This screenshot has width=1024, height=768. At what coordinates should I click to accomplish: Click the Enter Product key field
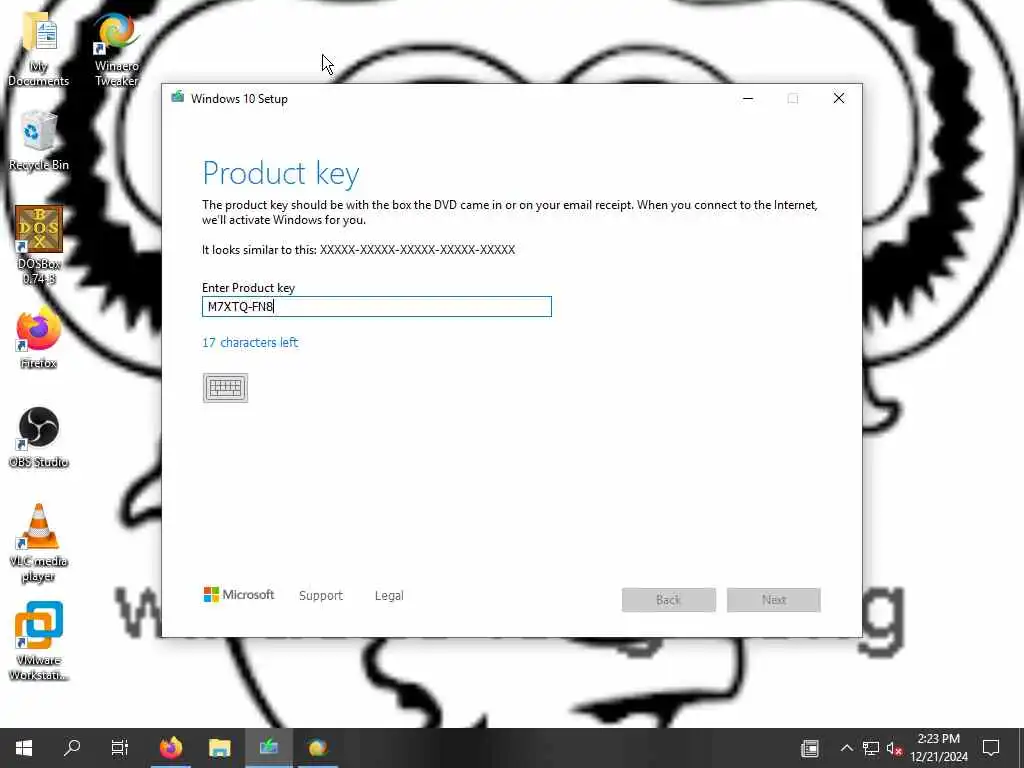tap(377, 306)
